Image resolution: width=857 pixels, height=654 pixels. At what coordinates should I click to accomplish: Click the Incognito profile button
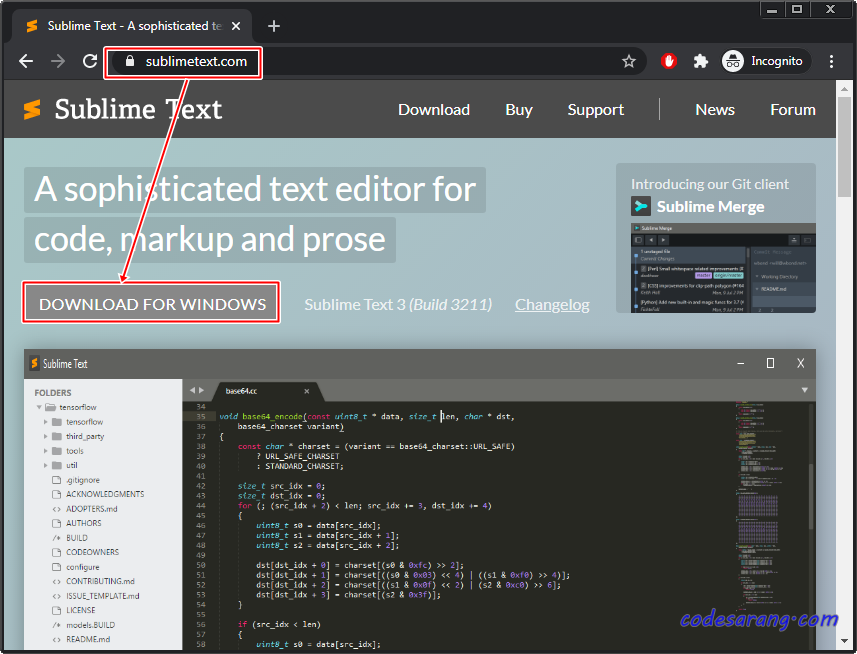click(765, 61)
